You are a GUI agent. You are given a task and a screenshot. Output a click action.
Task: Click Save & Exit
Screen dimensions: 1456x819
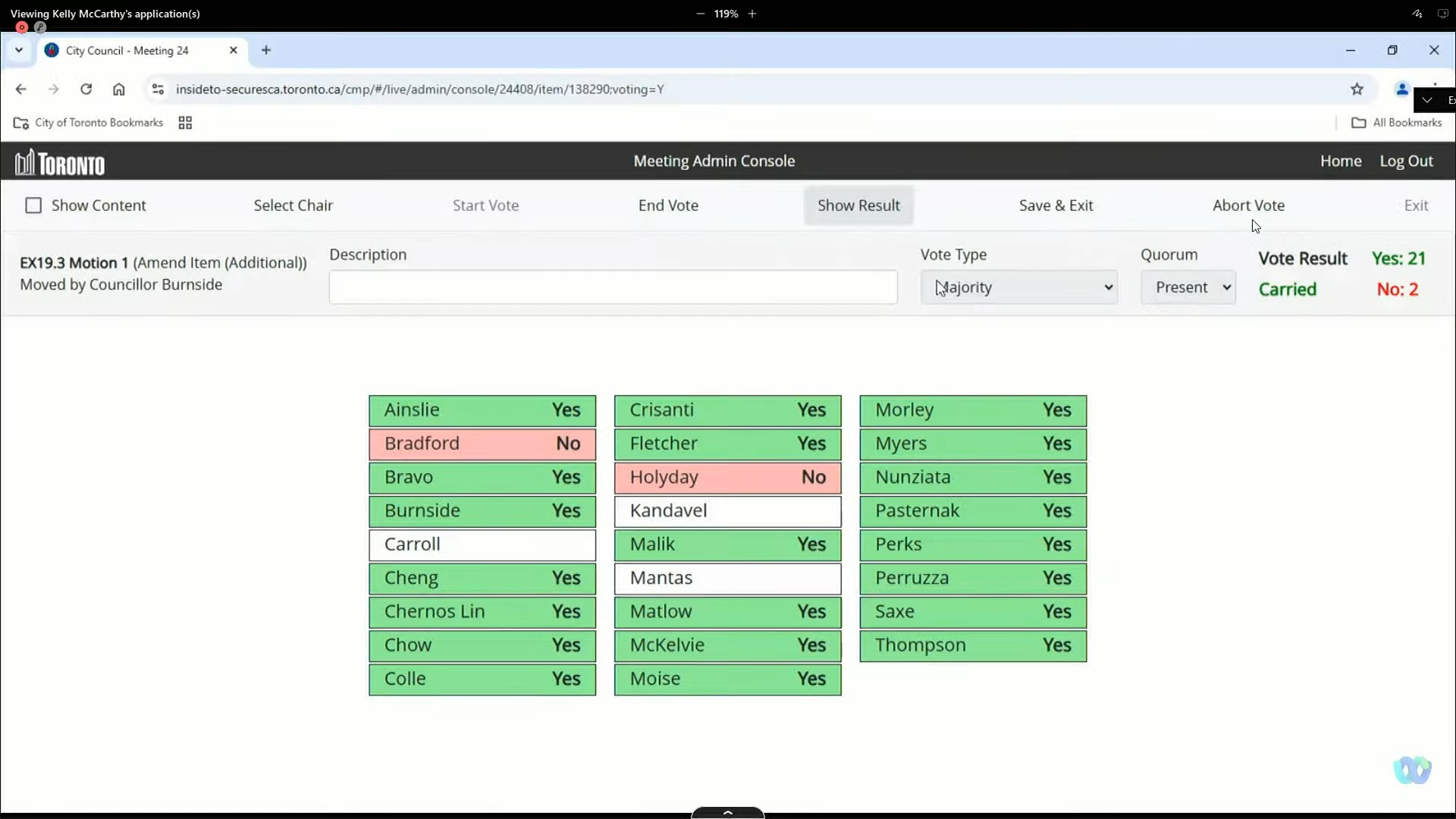(1056, 206)
